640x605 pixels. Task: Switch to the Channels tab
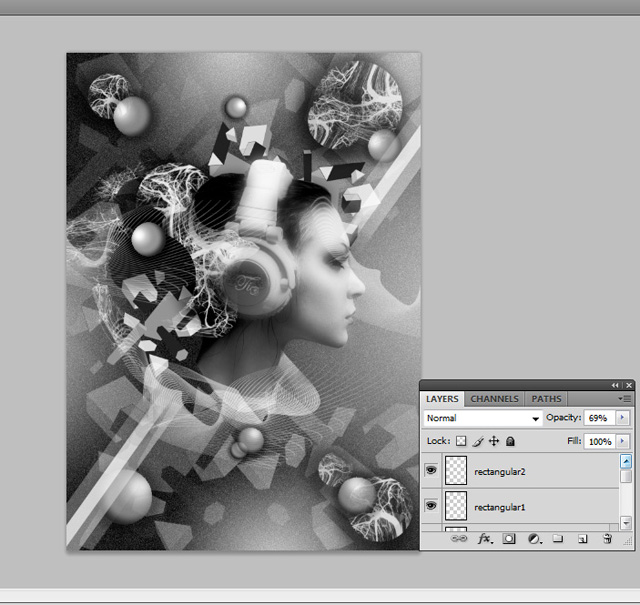494,399
